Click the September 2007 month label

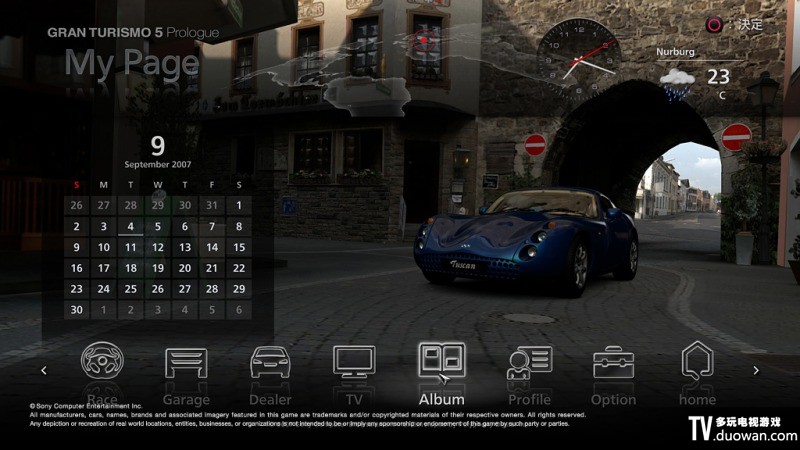click(158, 165)
